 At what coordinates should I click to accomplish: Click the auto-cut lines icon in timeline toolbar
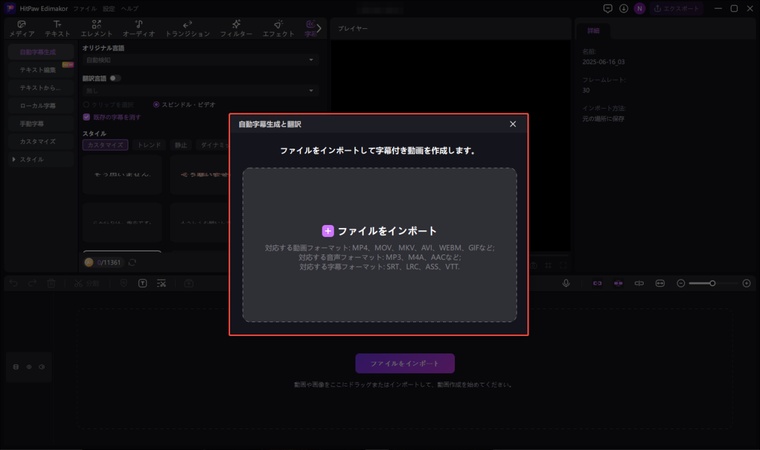(x=161, y=283)
